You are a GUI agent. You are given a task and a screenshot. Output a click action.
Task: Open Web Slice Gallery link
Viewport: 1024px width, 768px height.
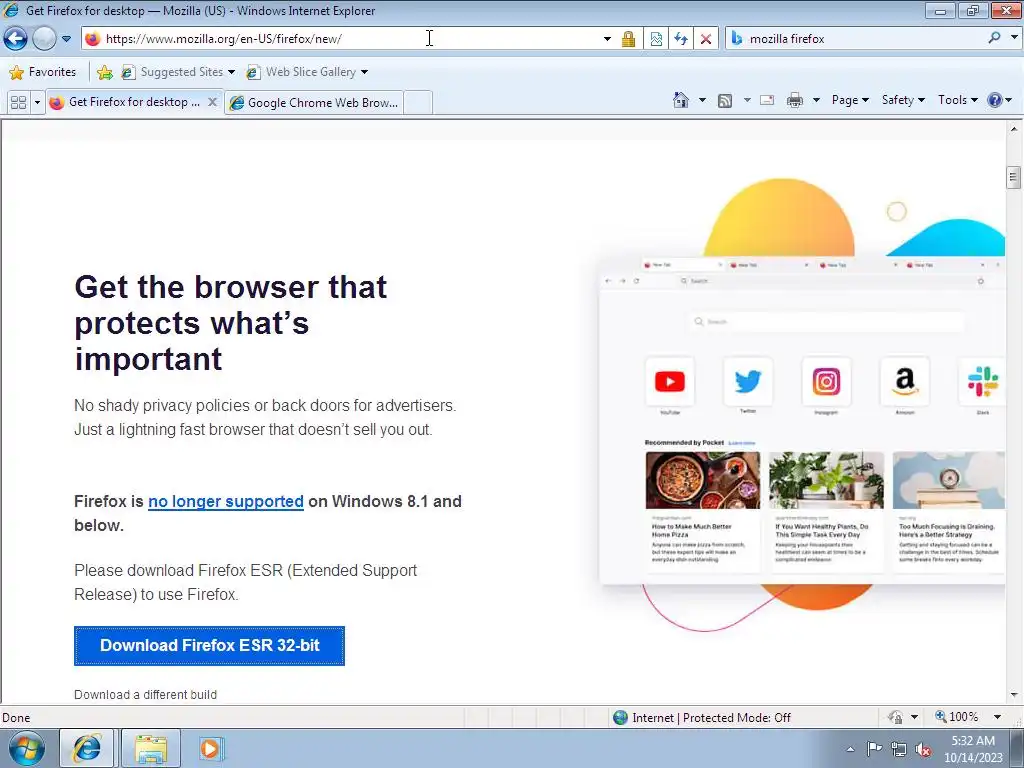click(306, 72)
